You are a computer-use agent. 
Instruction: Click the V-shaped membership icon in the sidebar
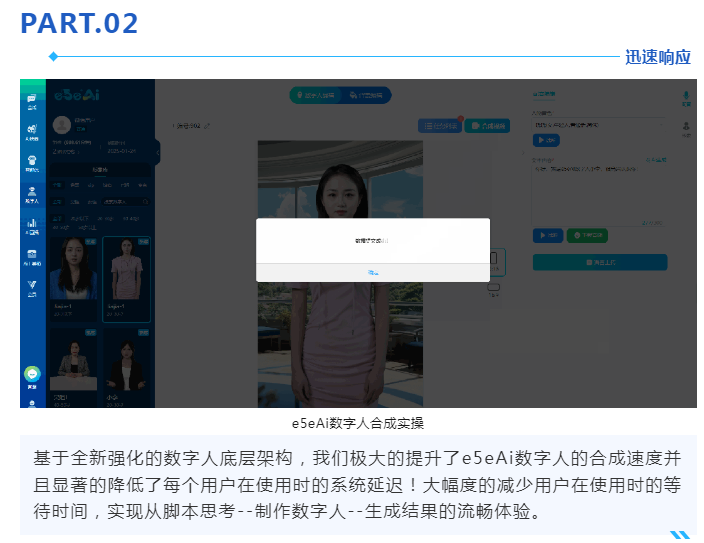pyautogui.click(x=32, y=284)
